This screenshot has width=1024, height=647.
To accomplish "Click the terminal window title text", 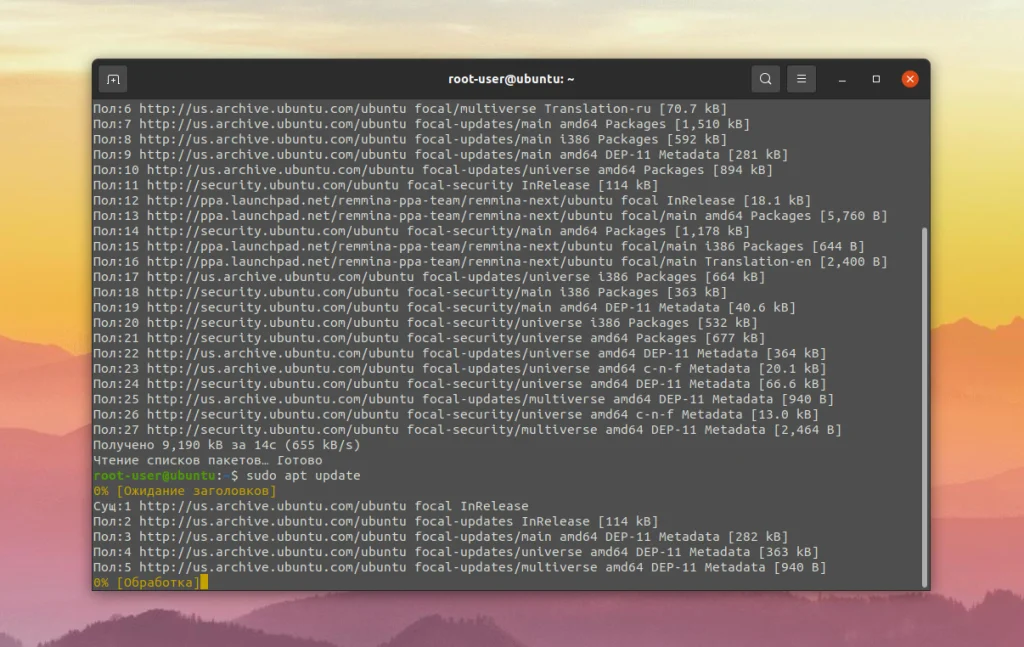I will [x=510, y=78].
